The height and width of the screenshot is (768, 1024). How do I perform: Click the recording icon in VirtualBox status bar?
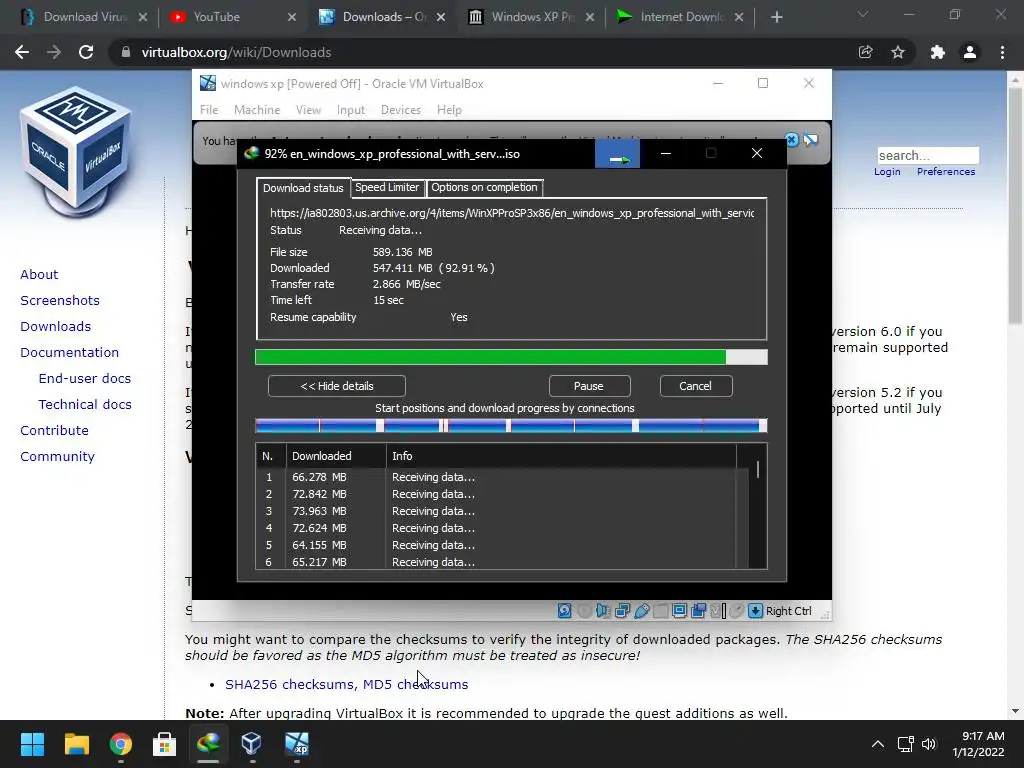[698, 611]
